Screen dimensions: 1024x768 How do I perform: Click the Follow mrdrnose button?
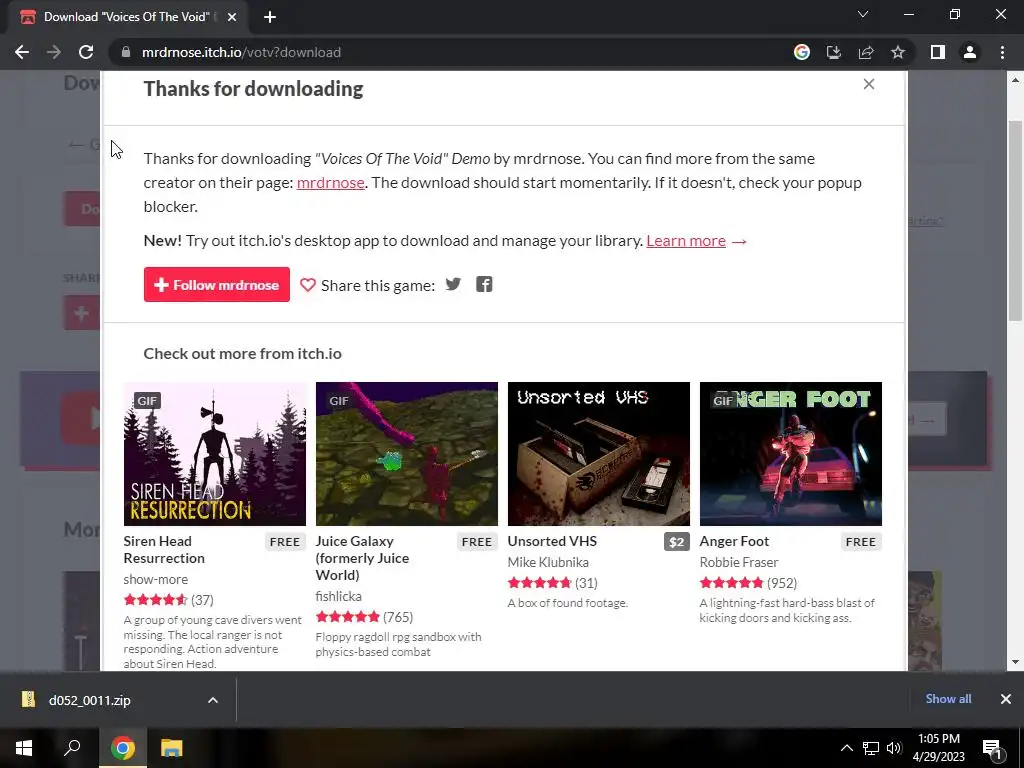[x=217, y=285]
